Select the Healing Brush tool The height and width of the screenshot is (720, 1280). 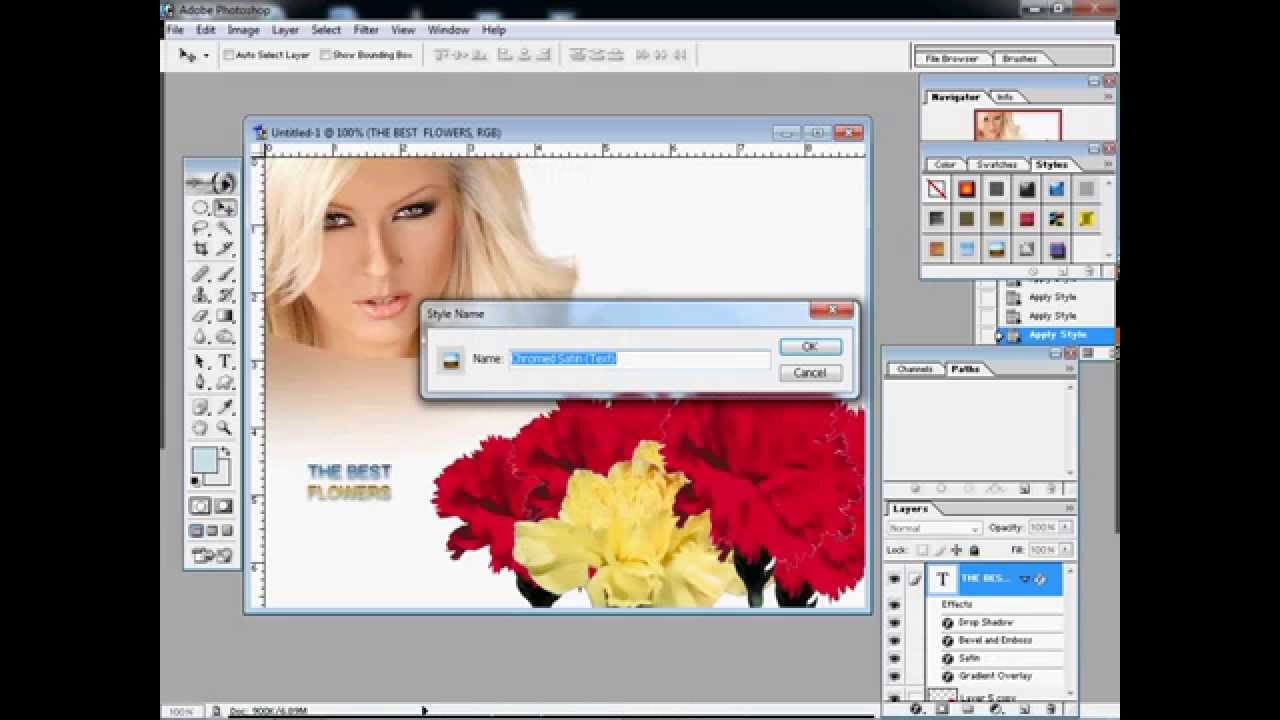(200, 274)
